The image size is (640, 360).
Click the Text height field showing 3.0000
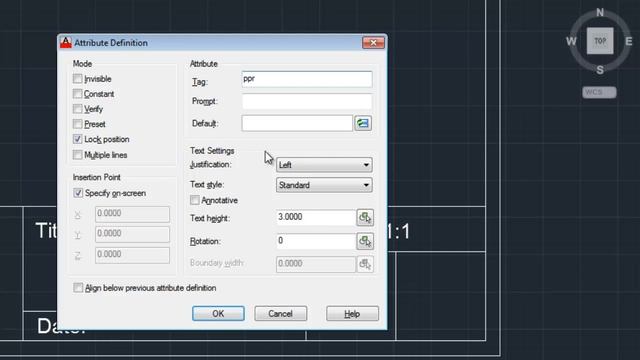coord(316,218)
